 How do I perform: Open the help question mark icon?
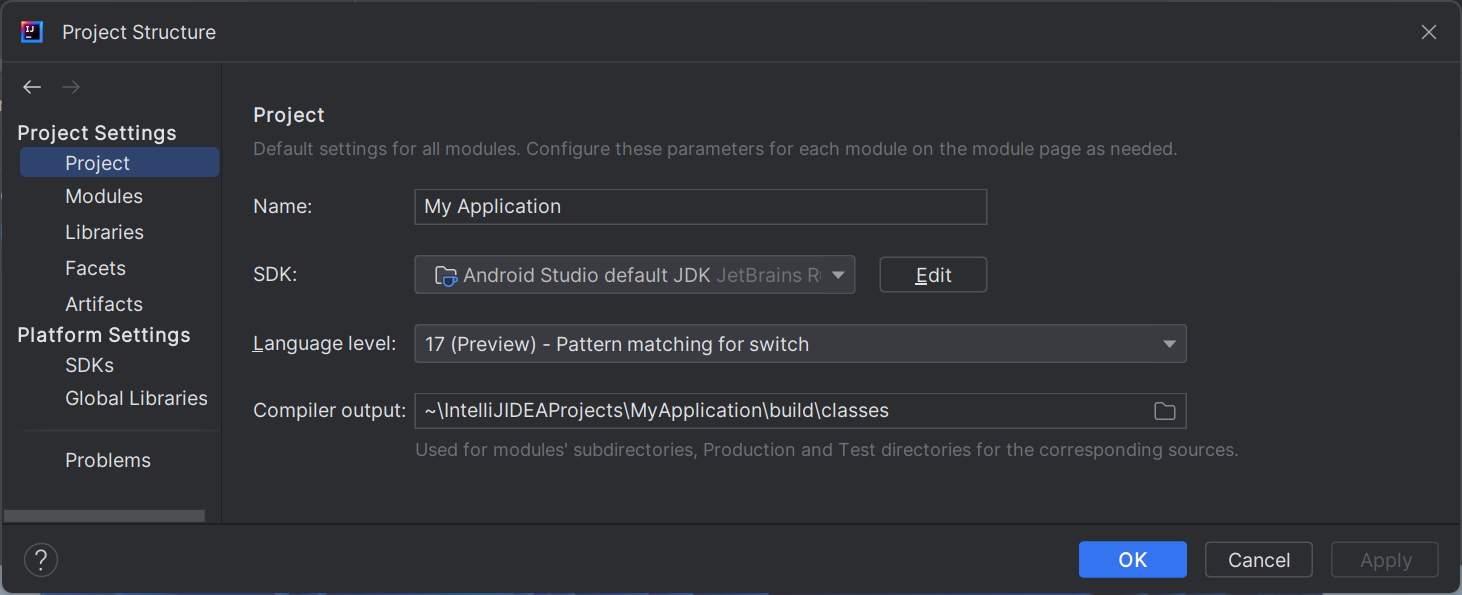click(41, 559)
